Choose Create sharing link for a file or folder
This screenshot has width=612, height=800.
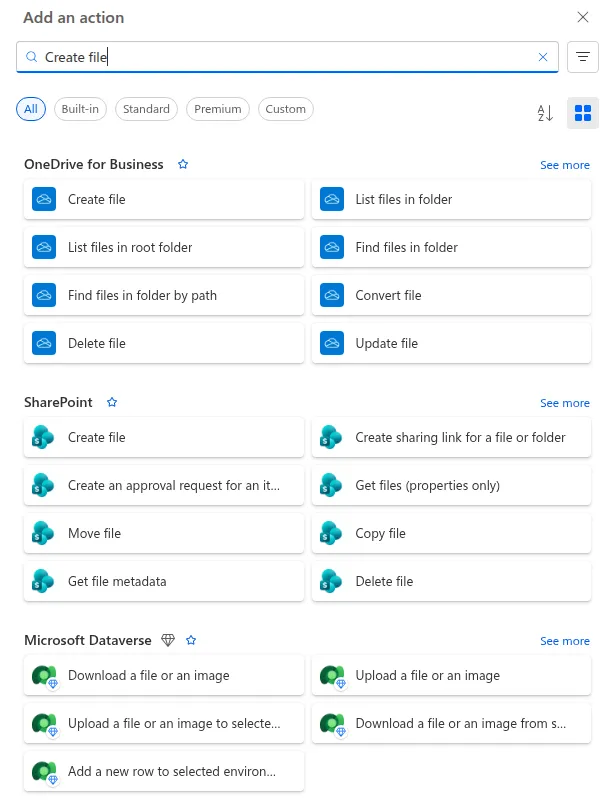pyautogui.click(x=451, y=437)
